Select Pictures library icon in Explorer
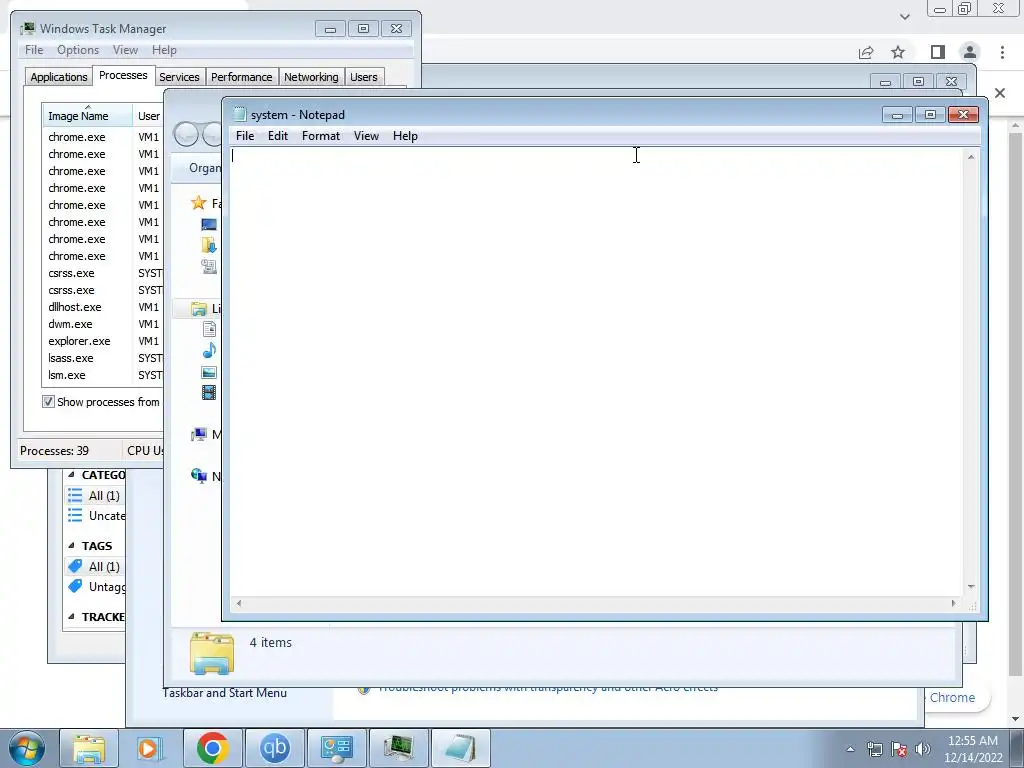Image resolution: width=1024 pixels, height=768 pixels. coord(209,372)
